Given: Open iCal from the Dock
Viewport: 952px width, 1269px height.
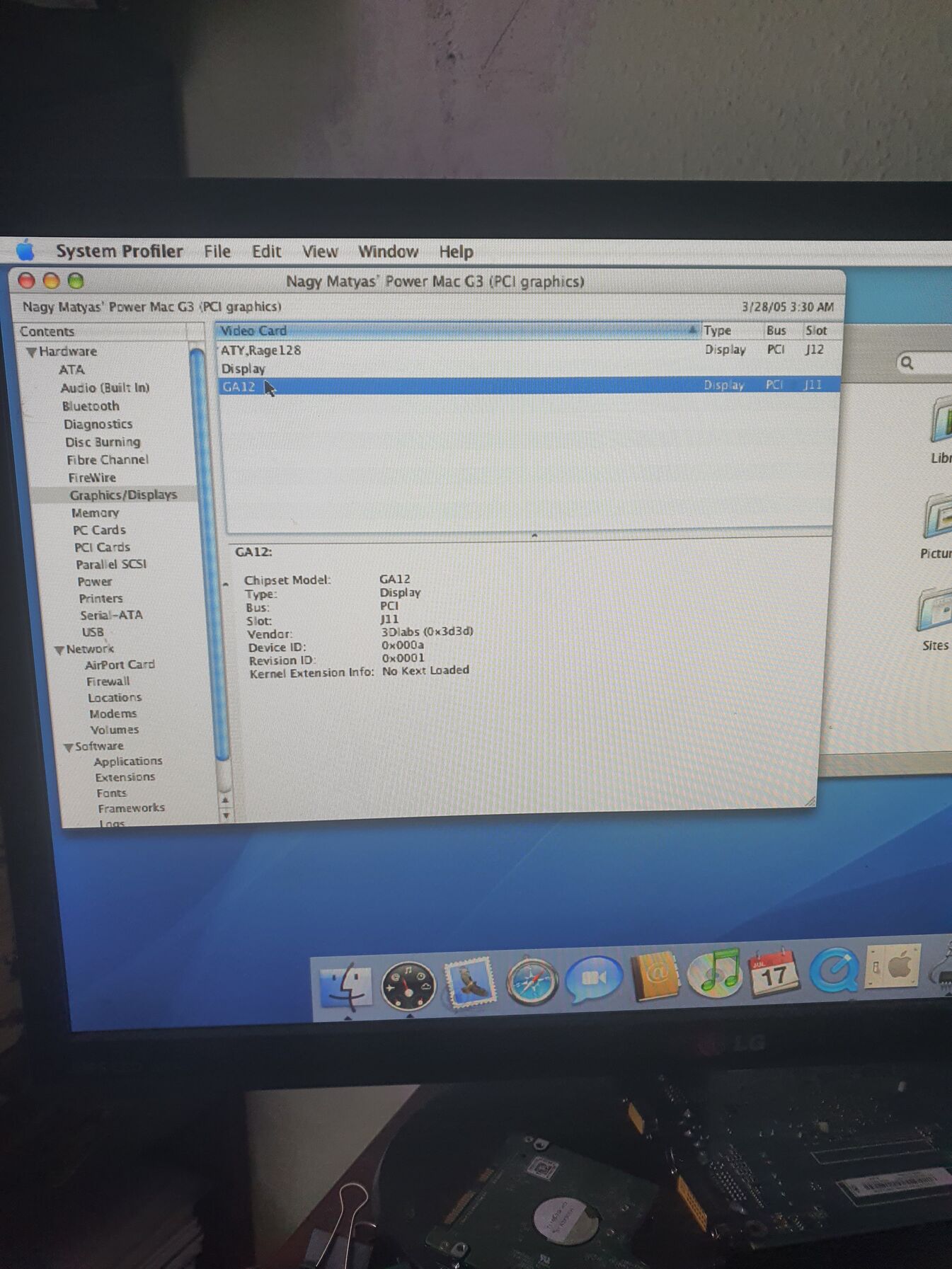Looking at the screenshot, I should pyautogui.click(x=774, y=972).
